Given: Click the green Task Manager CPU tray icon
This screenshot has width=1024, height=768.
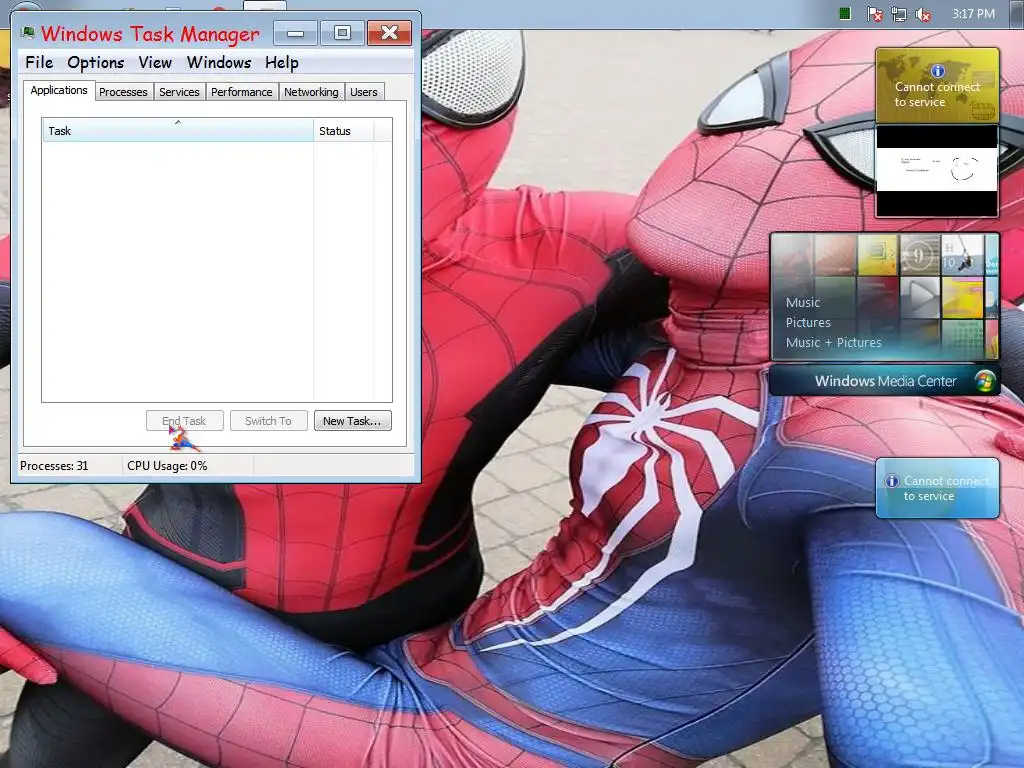Looking at the screenshot, I should click(x=844, y=13).
